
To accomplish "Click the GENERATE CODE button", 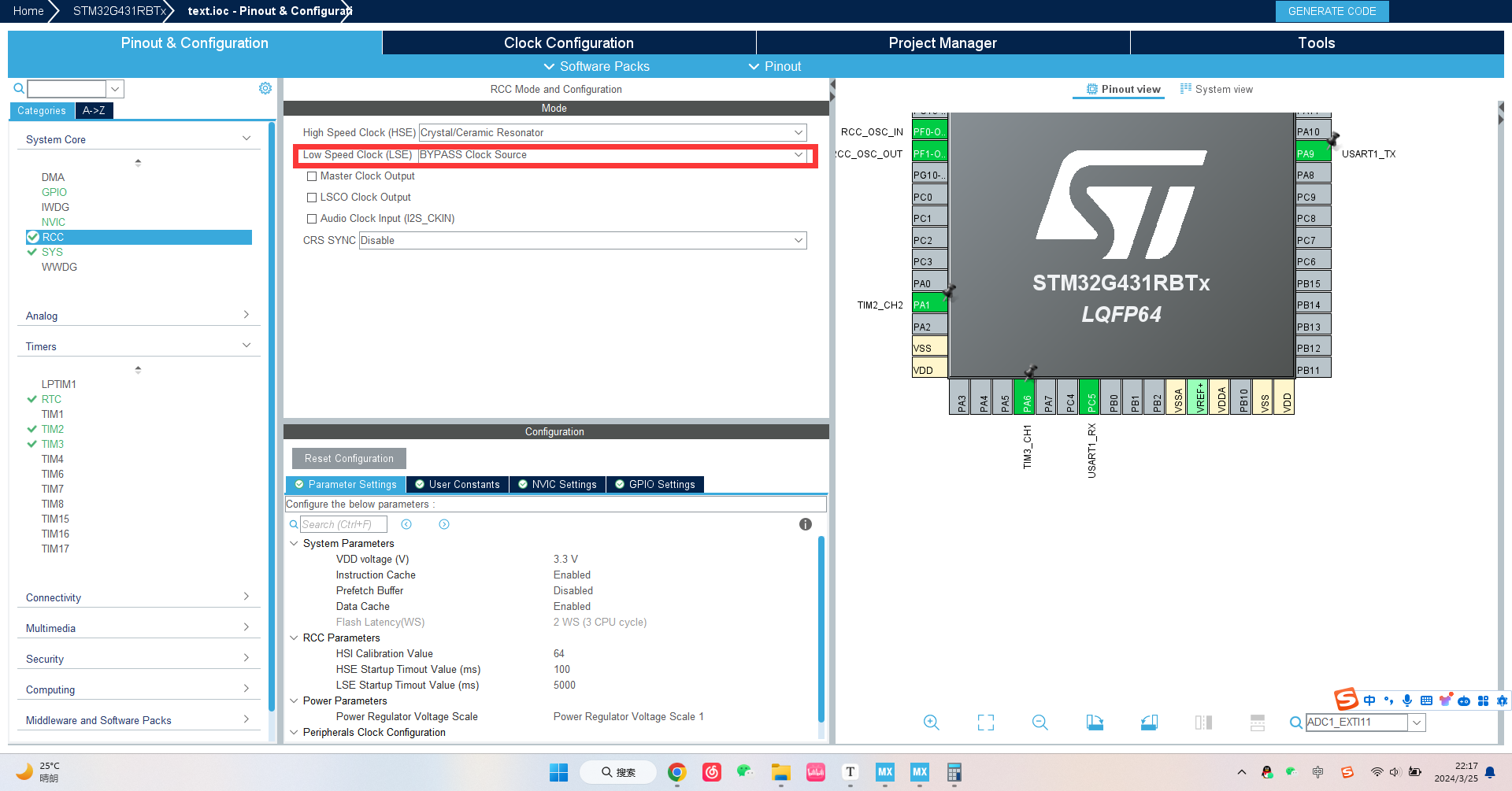I will tap(1332, 11).
